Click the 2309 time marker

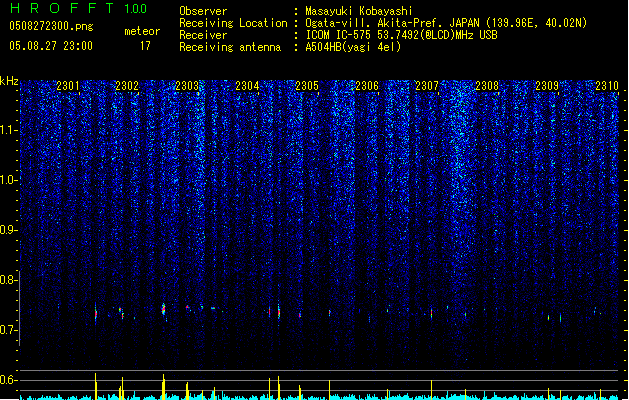pyautogui.click(x=547, y=86)
